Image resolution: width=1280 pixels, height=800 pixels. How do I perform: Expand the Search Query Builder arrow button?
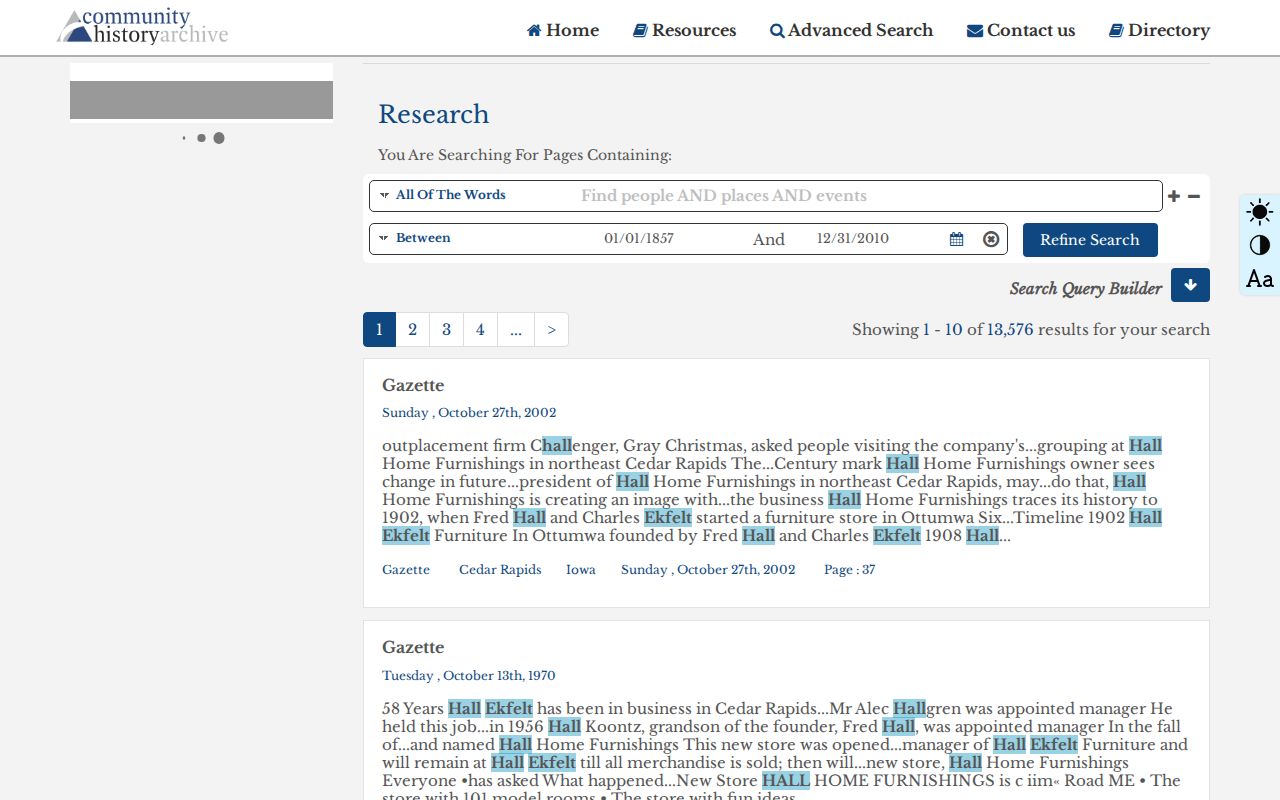(x=1190, y=285)
